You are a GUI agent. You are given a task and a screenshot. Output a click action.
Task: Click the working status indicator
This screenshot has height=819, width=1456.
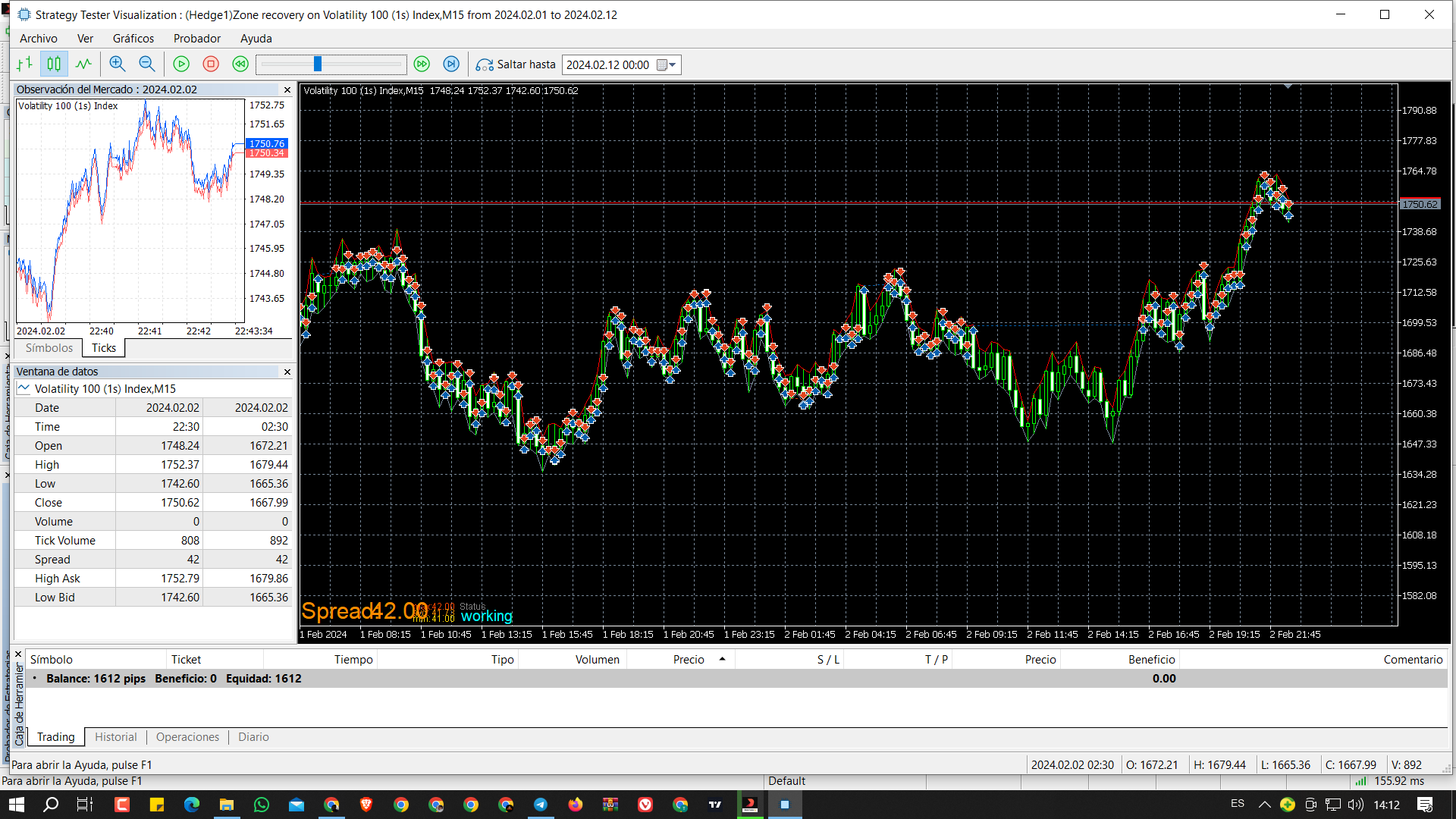point(486,617)
